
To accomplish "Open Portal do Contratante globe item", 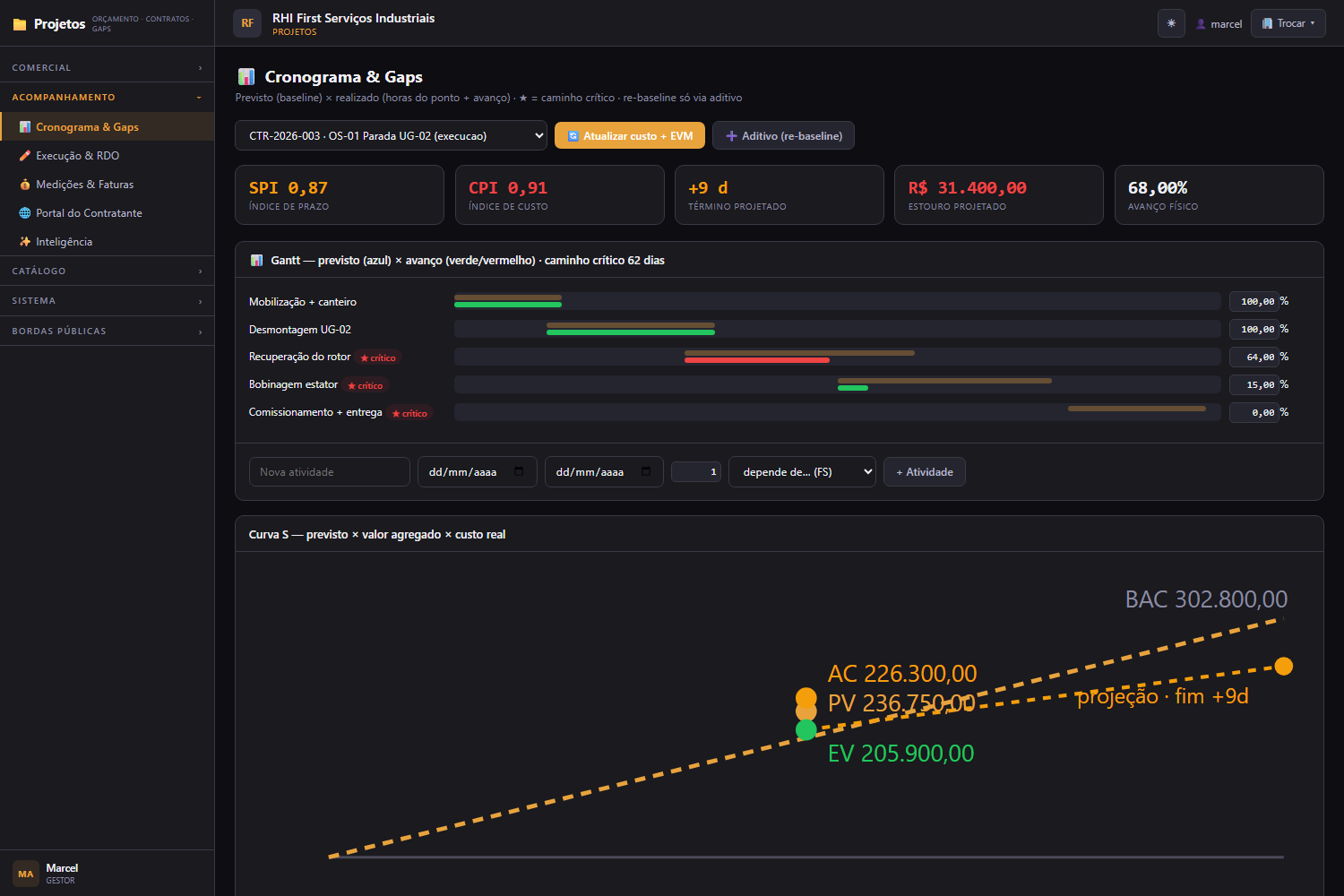I will 108,213.
